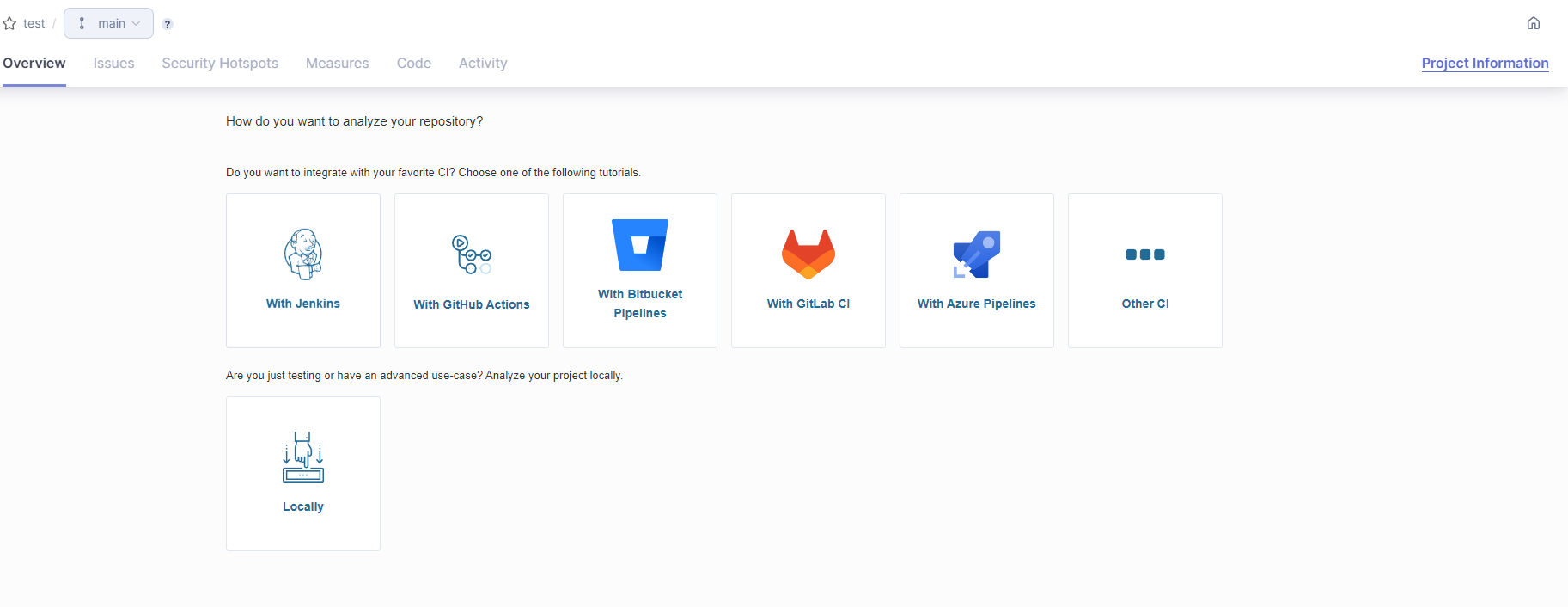Click the GitLab fox logo
Screen dimensions: 1568x607
coord(808,254)
